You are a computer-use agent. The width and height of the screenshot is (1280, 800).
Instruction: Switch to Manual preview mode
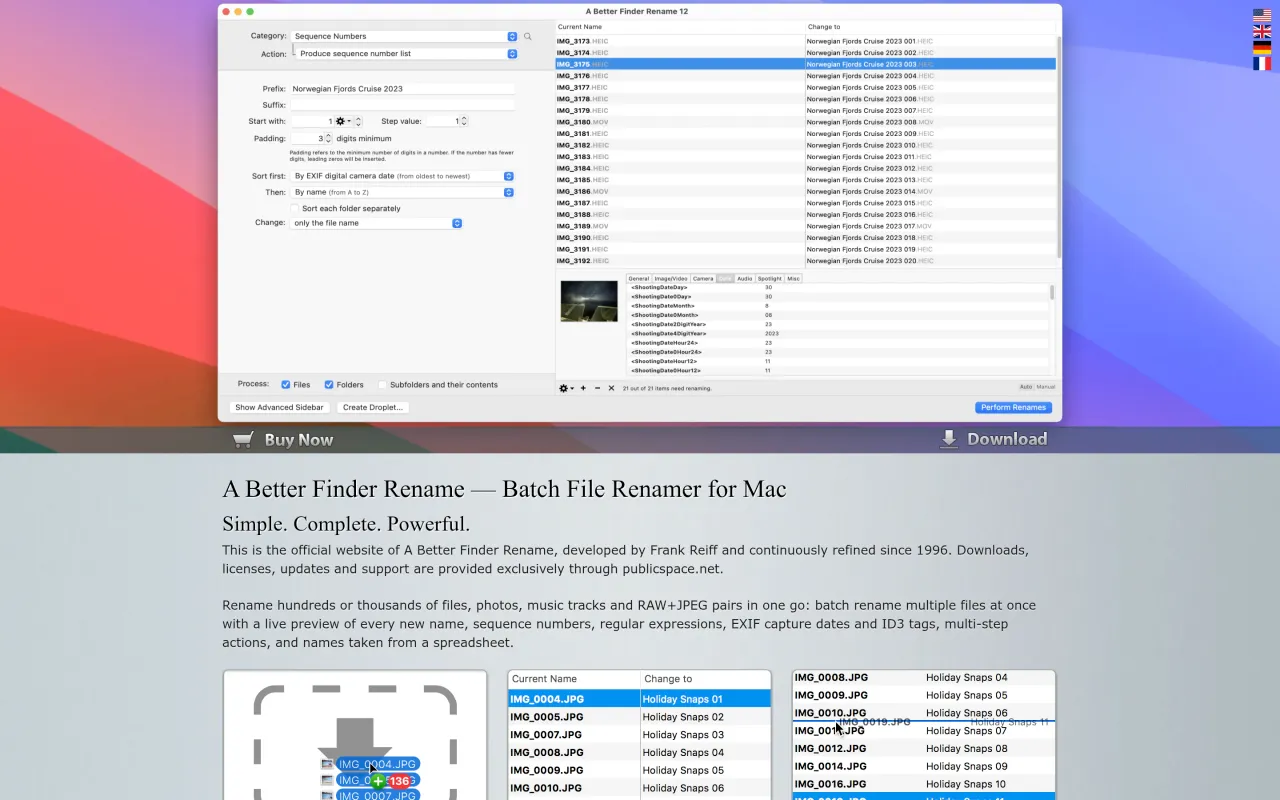[1045, 387]
